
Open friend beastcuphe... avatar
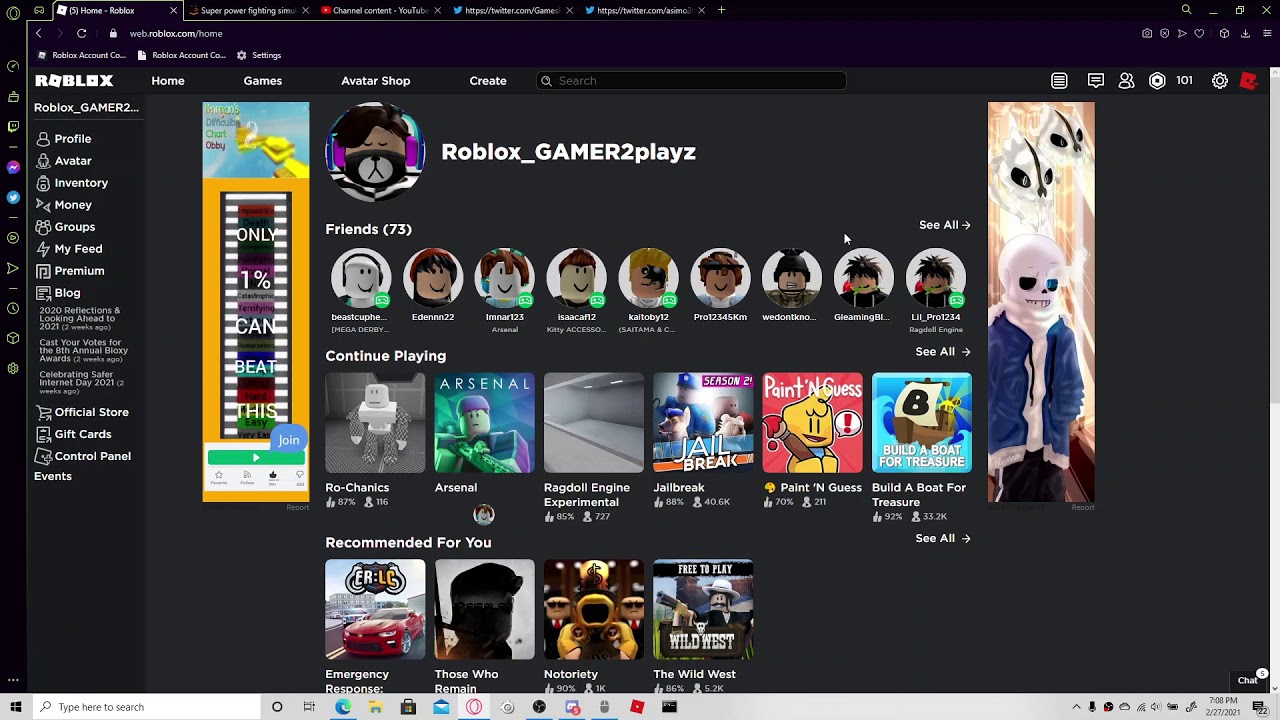[361, 277]
